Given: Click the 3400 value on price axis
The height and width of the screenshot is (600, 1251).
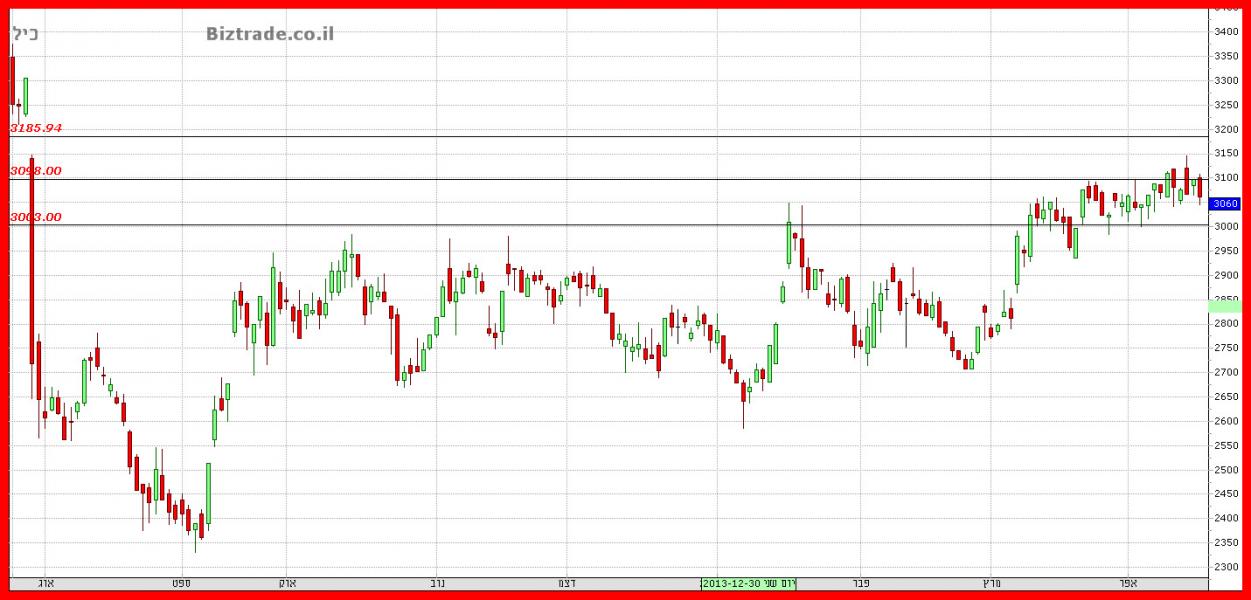Looking at the screenshot, I should pyautogui.click(x=1226, y=32).
